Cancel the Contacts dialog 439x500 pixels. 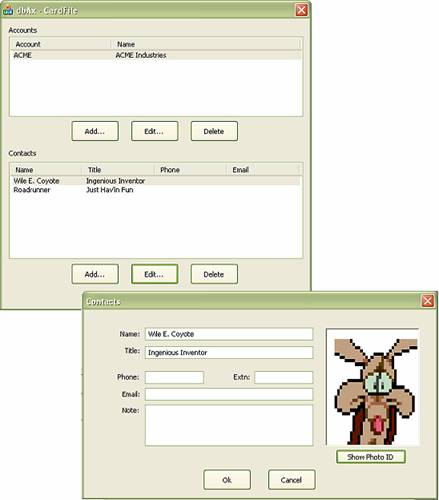pos(291,480)
